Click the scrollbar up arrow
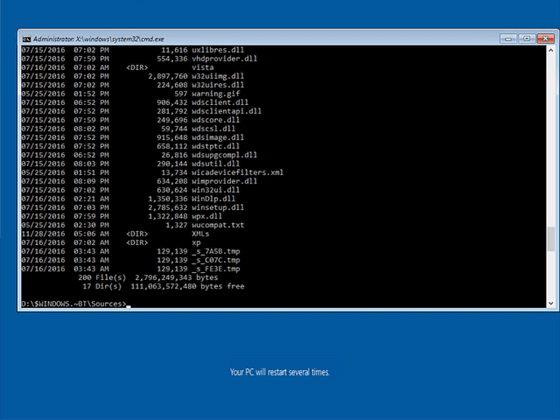The height and width of the screenshot is (420, 560). (x=551, y=50)
